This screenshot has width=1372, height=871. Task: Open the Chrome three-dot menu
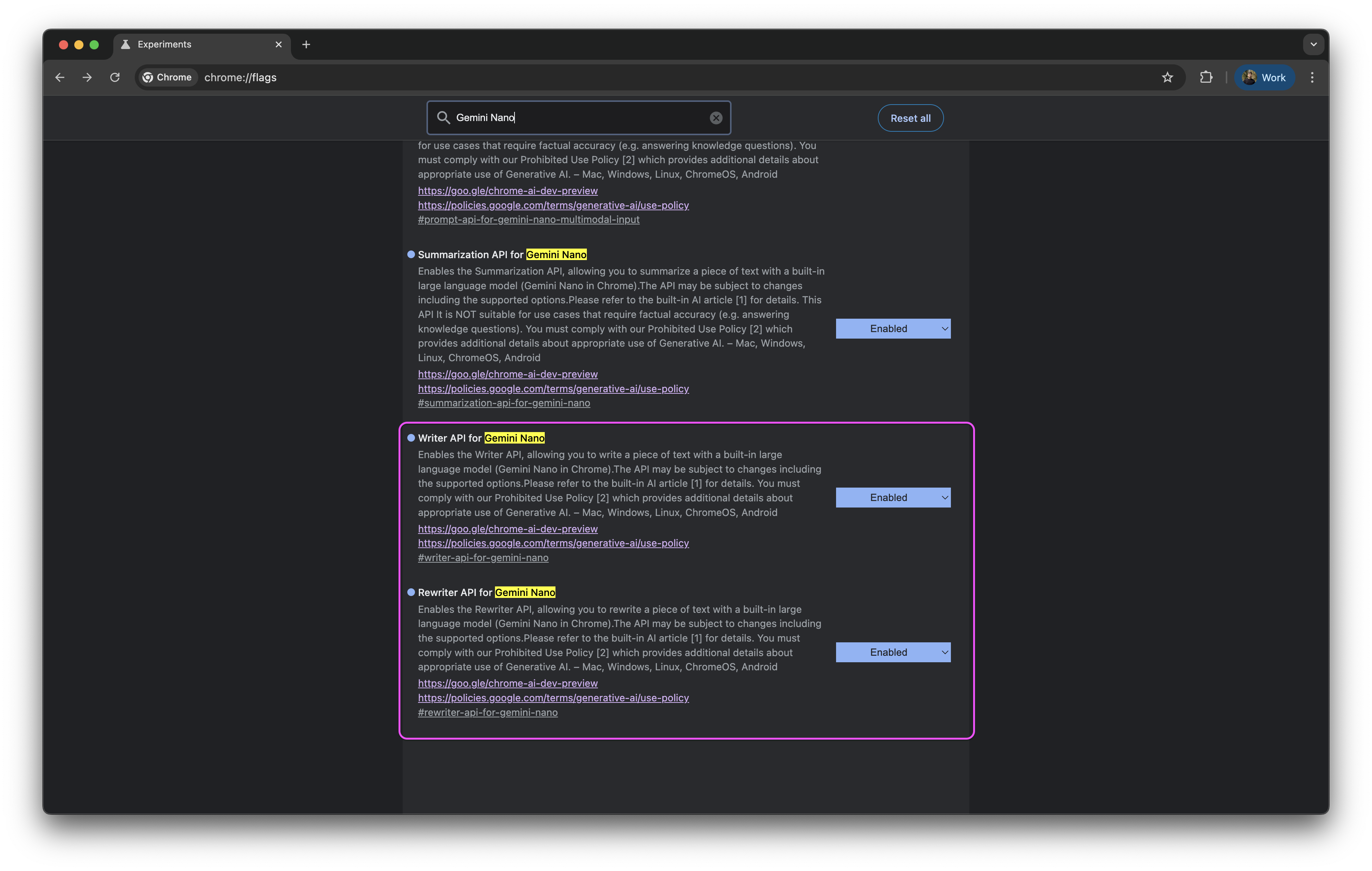pos(1312,77)
